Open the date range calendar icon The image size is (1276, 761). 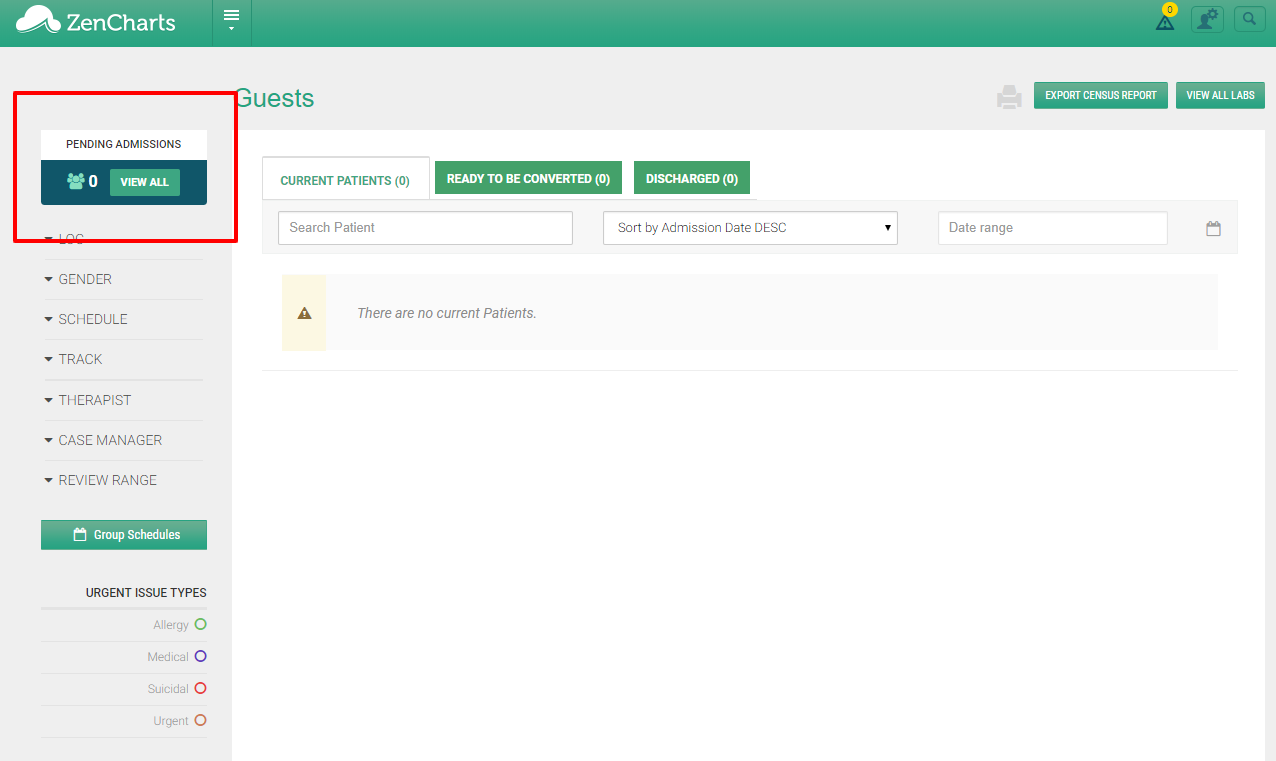(x=1213, y=228)
